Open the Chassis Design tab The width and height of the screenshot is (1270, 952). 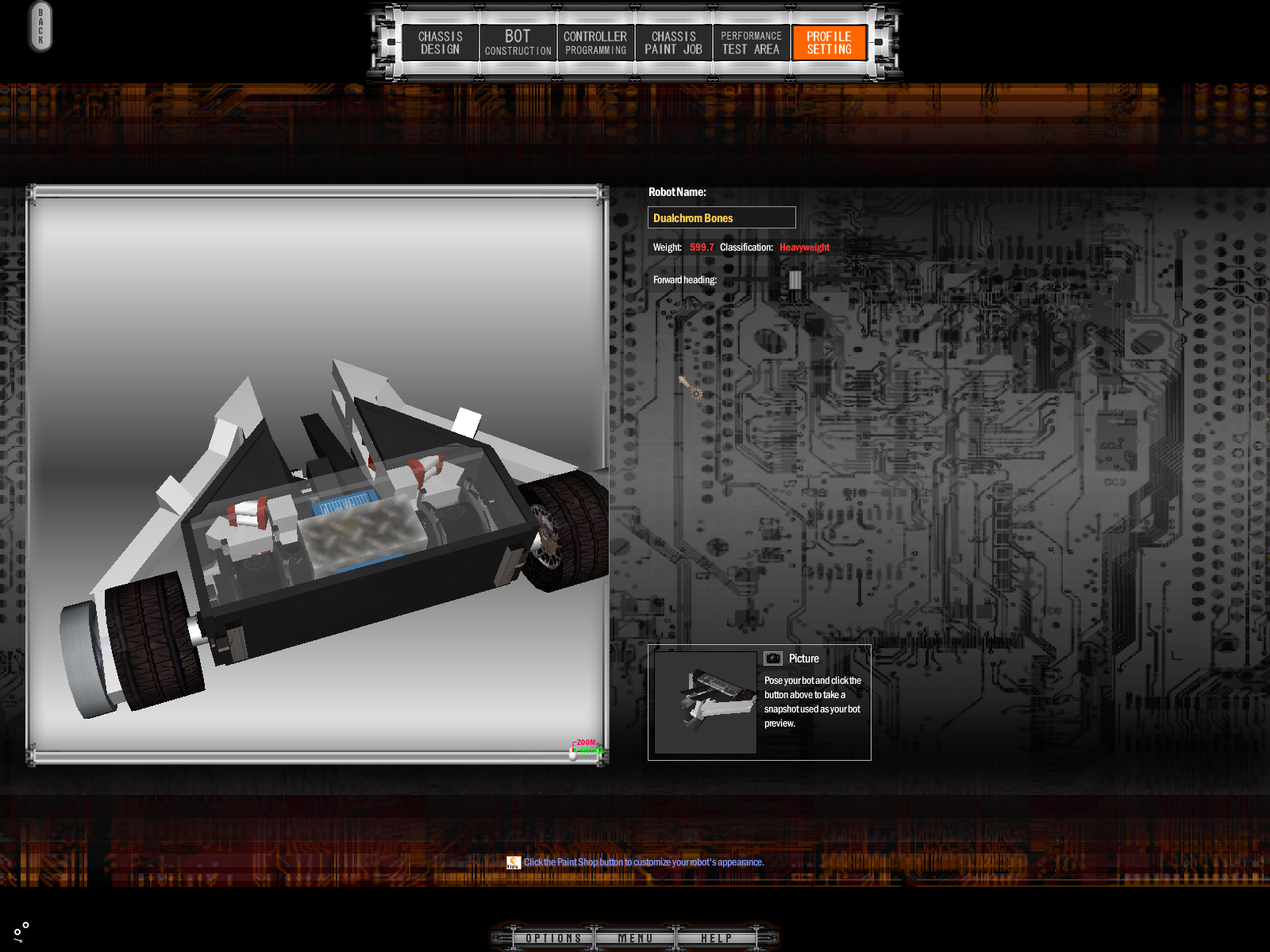coord(440,43)
